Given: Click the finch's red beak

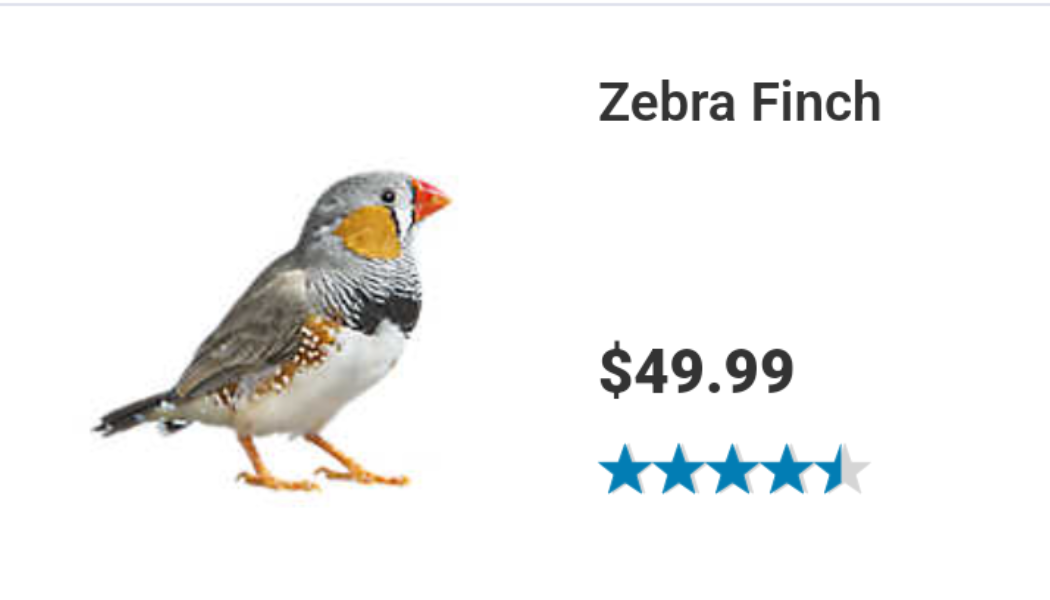Looking at the screenshot, I should [x=429, y=200].
